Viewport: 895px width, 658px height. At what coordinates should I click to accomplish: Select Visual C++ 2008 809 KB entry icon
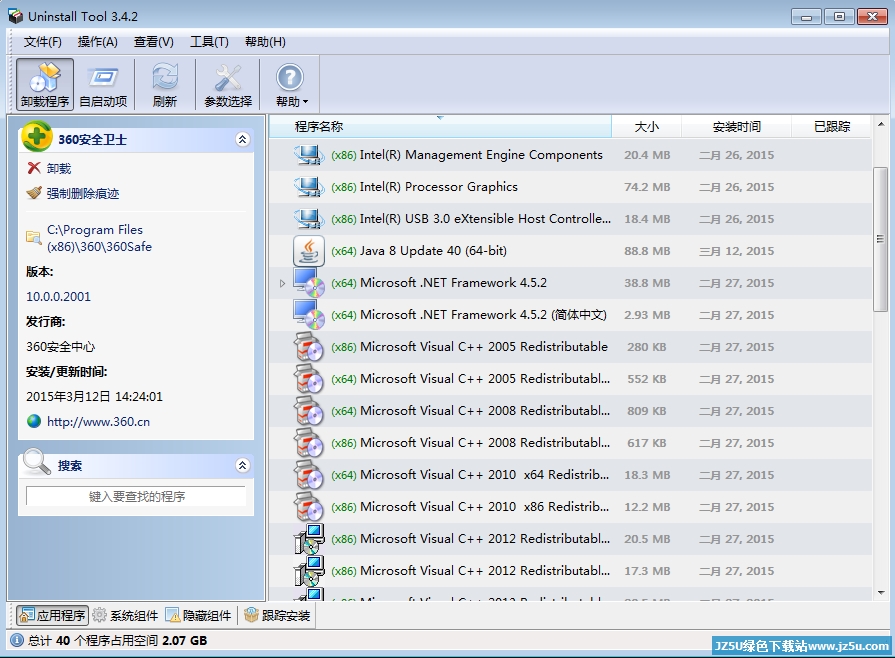pos(309,410)
